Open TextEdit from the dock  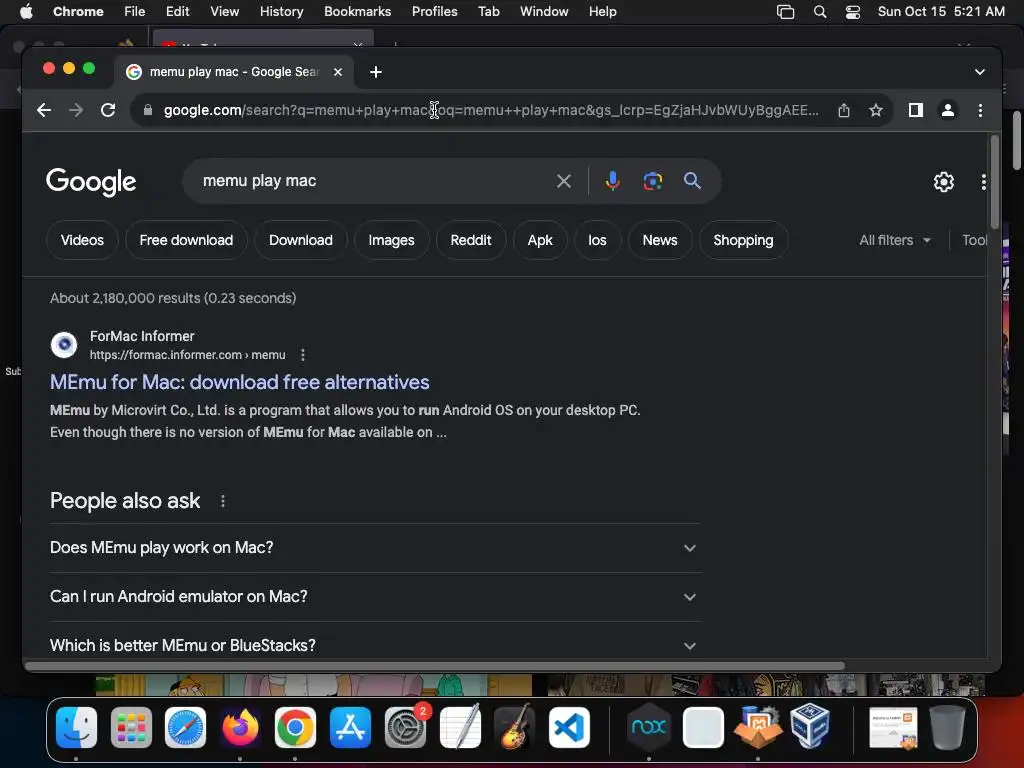click(x=460, y=727)
